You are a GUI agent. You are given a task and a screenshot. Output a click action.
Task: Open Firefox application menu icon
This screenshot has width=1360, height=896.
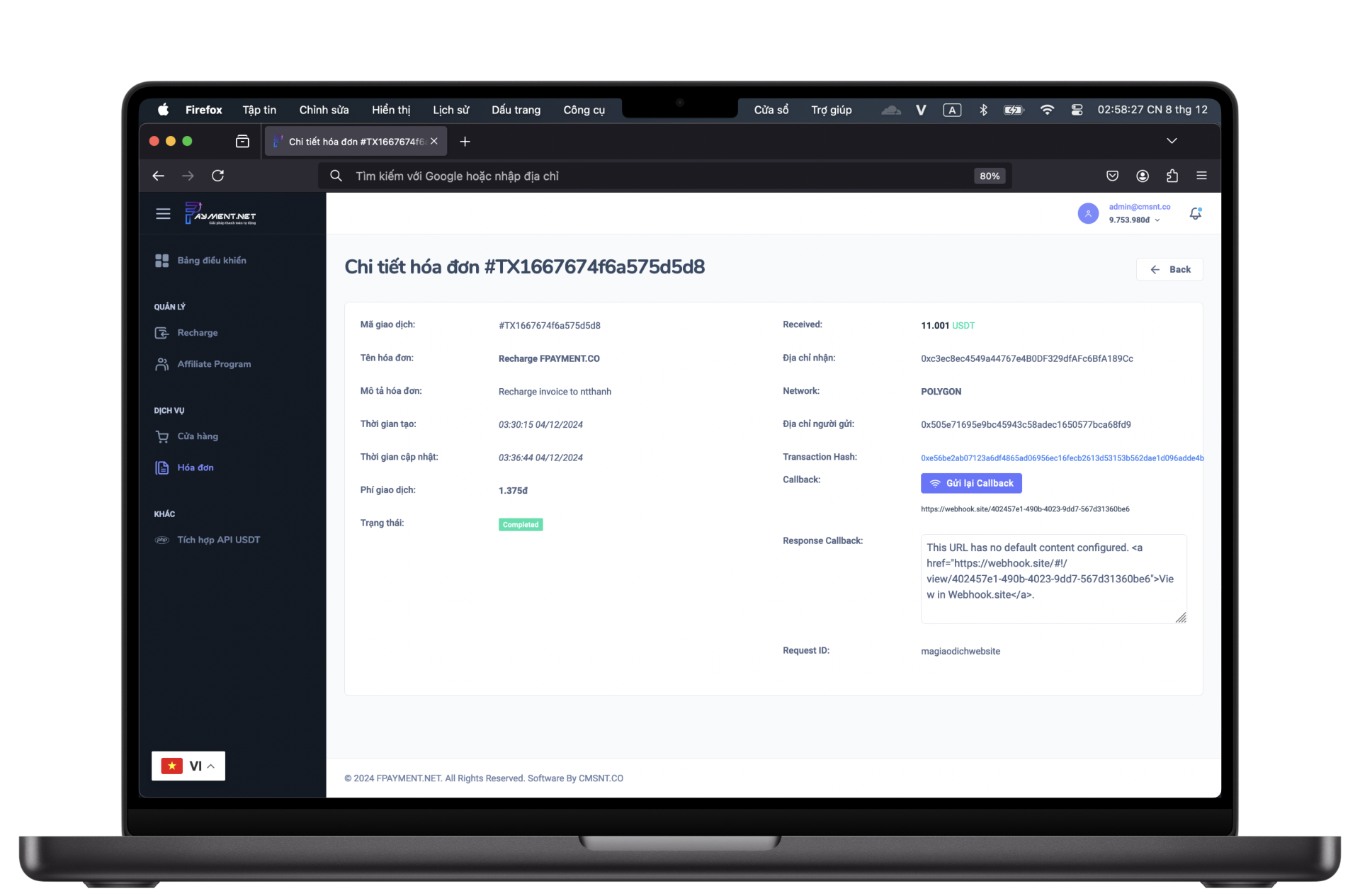coord(1201,176)
